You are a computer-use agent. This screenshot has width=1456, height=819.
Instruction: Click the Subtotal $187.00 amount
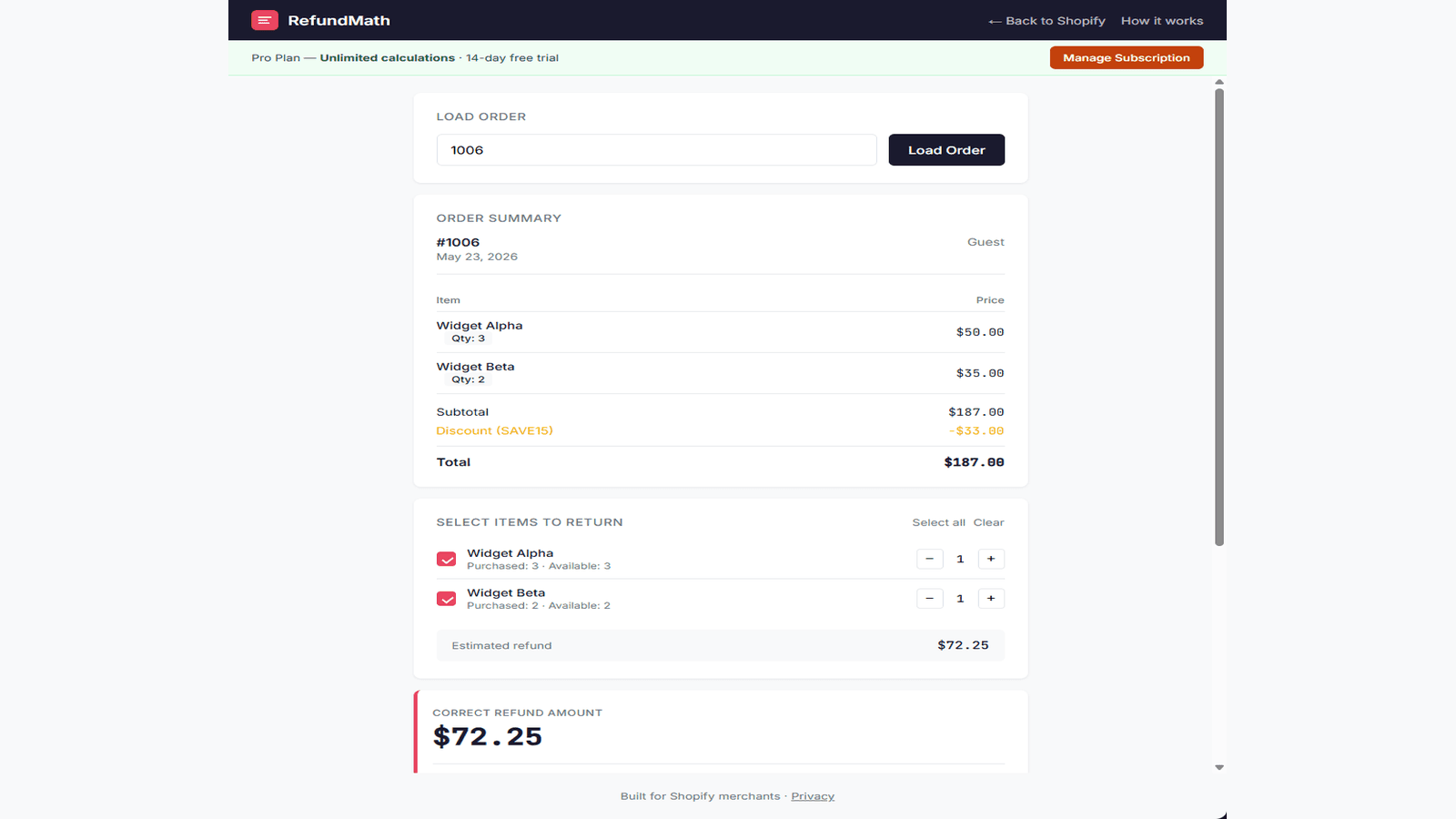(x=976, y=412)
